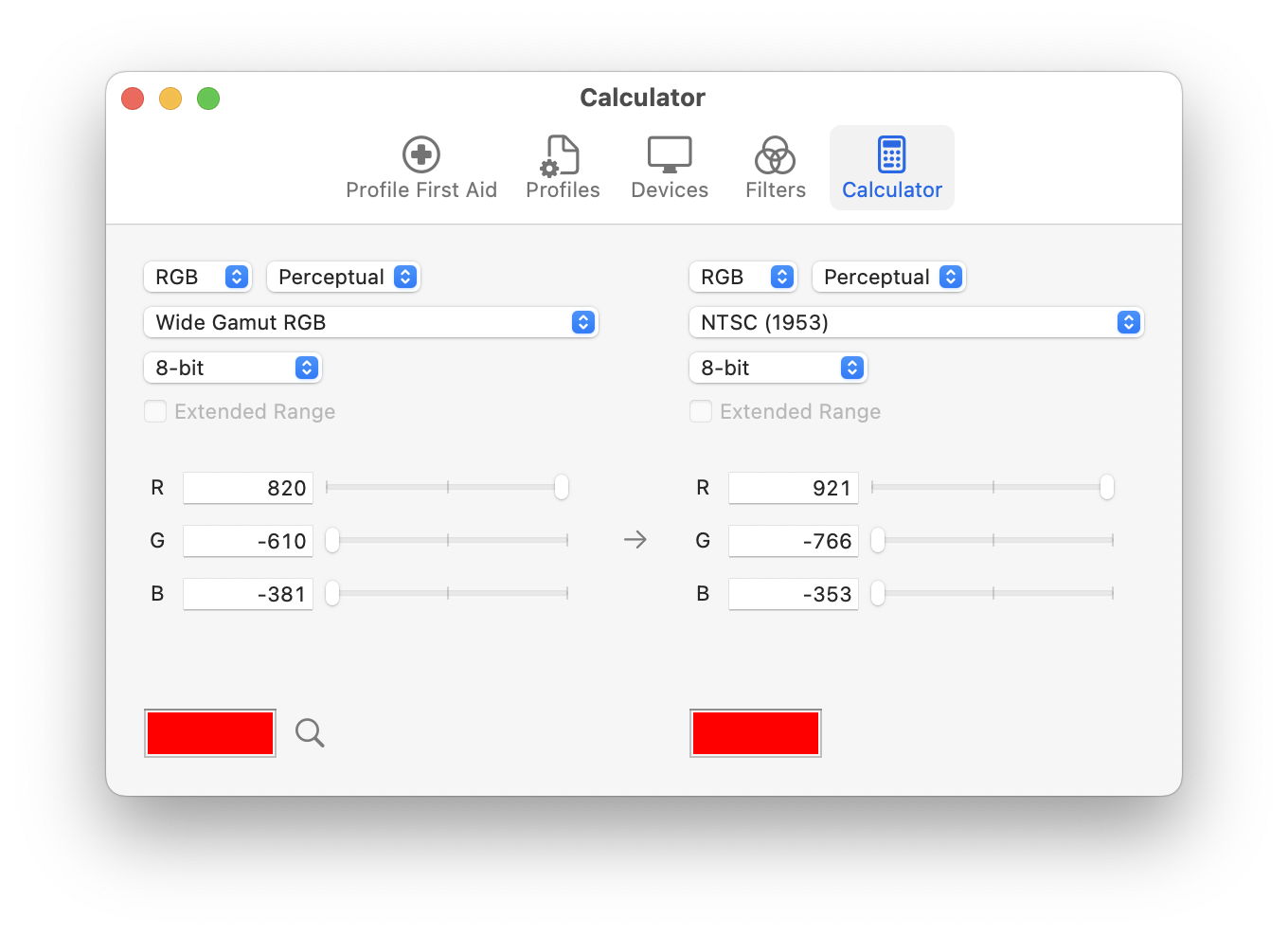
Task: Select the Profiles toolbar icon
Action: point(562,154)
